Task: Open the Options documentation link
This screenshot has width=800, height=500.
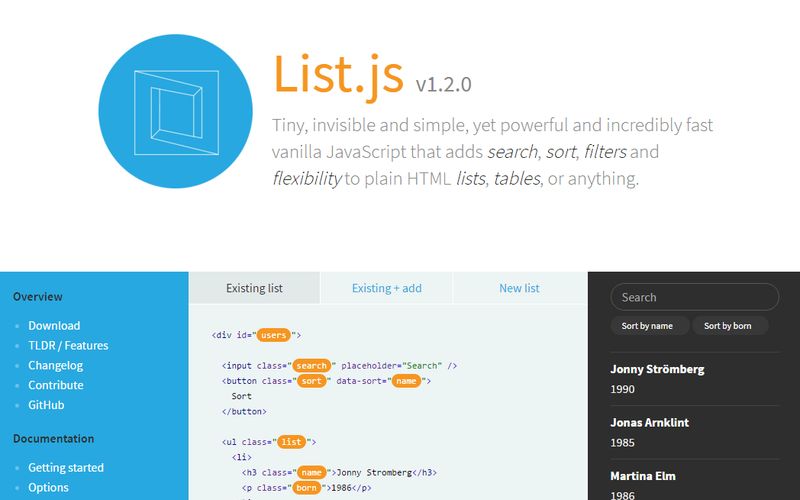Action: tap(48, 487)
